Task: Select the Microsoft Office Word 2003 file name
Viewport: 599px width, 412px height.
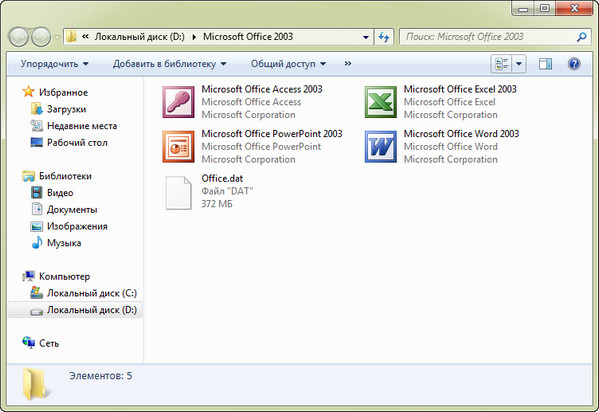Action: pyautogui.click(x=461, y=134)
